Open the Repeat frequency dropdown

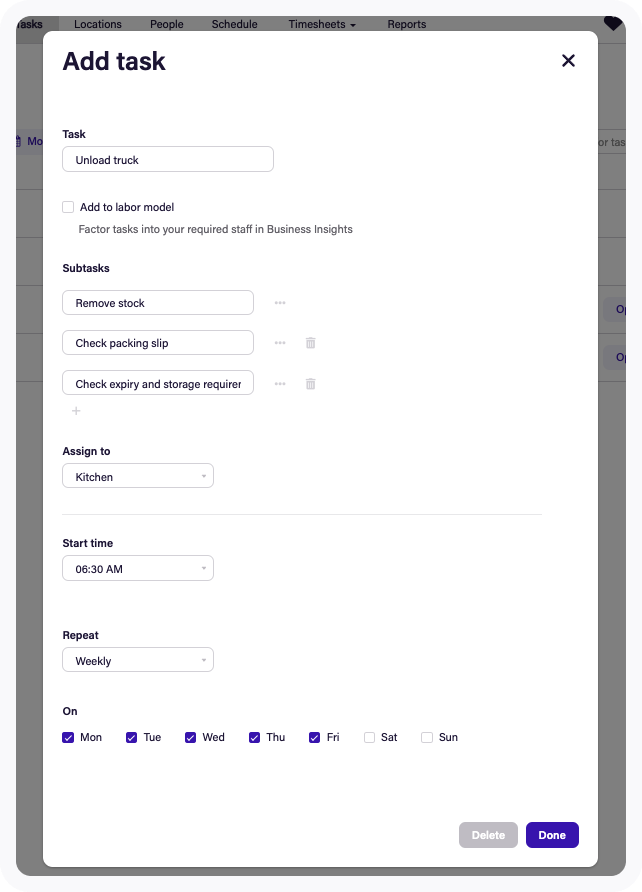click(x=138, y=659)
